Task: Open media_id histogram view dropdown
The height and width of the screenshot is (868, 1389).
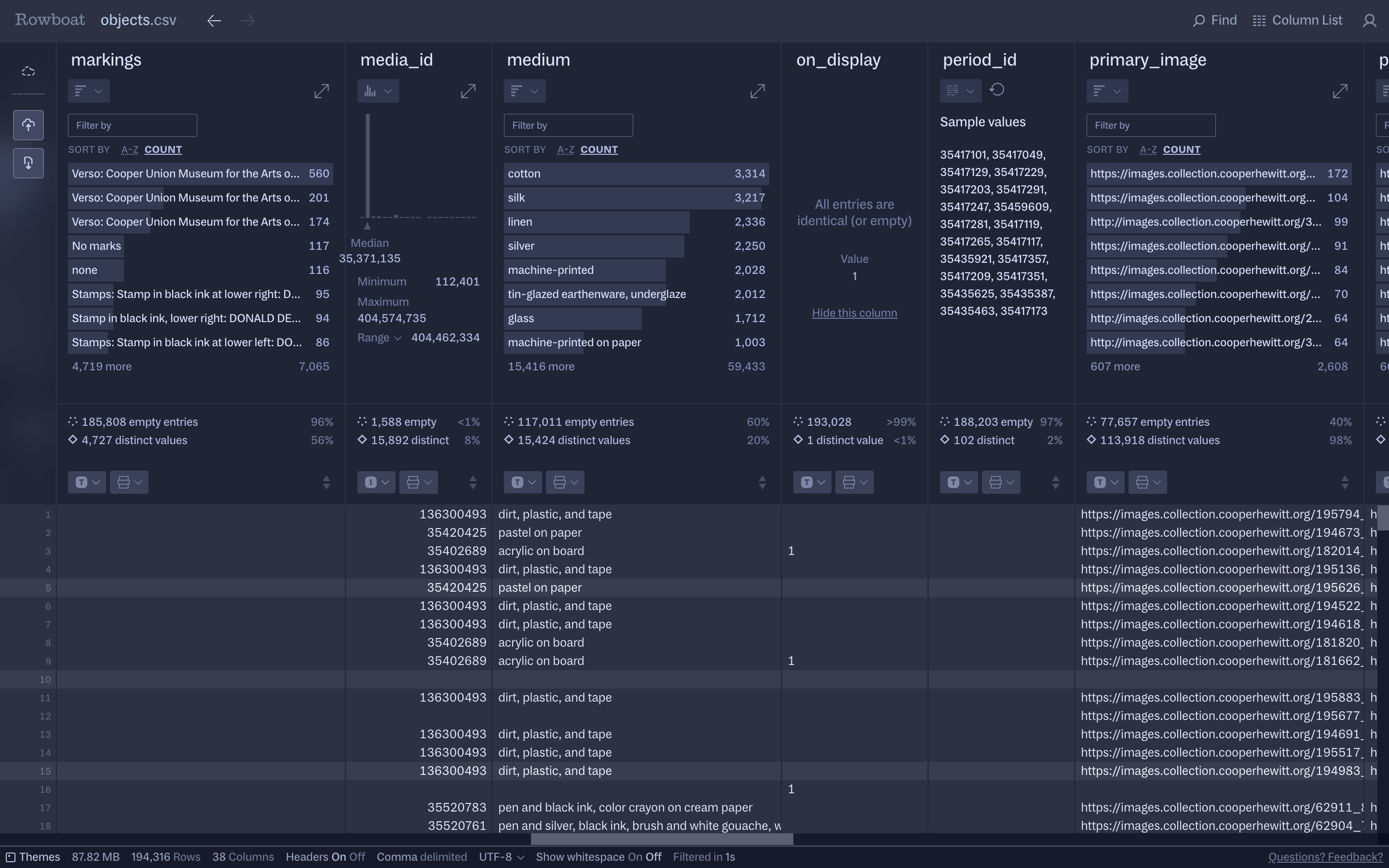Action: pyautogui.click(x=378, y=91)
